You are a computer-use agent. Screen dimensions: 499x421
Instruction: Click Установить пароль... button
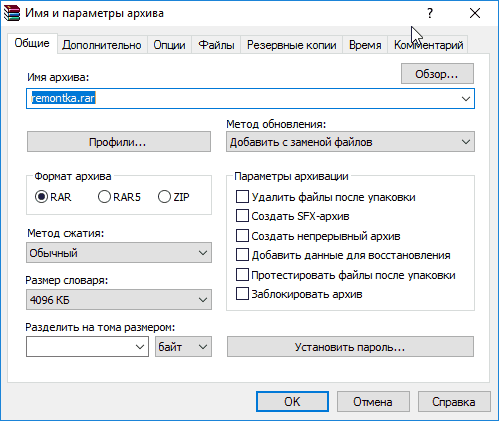point(350,347)
